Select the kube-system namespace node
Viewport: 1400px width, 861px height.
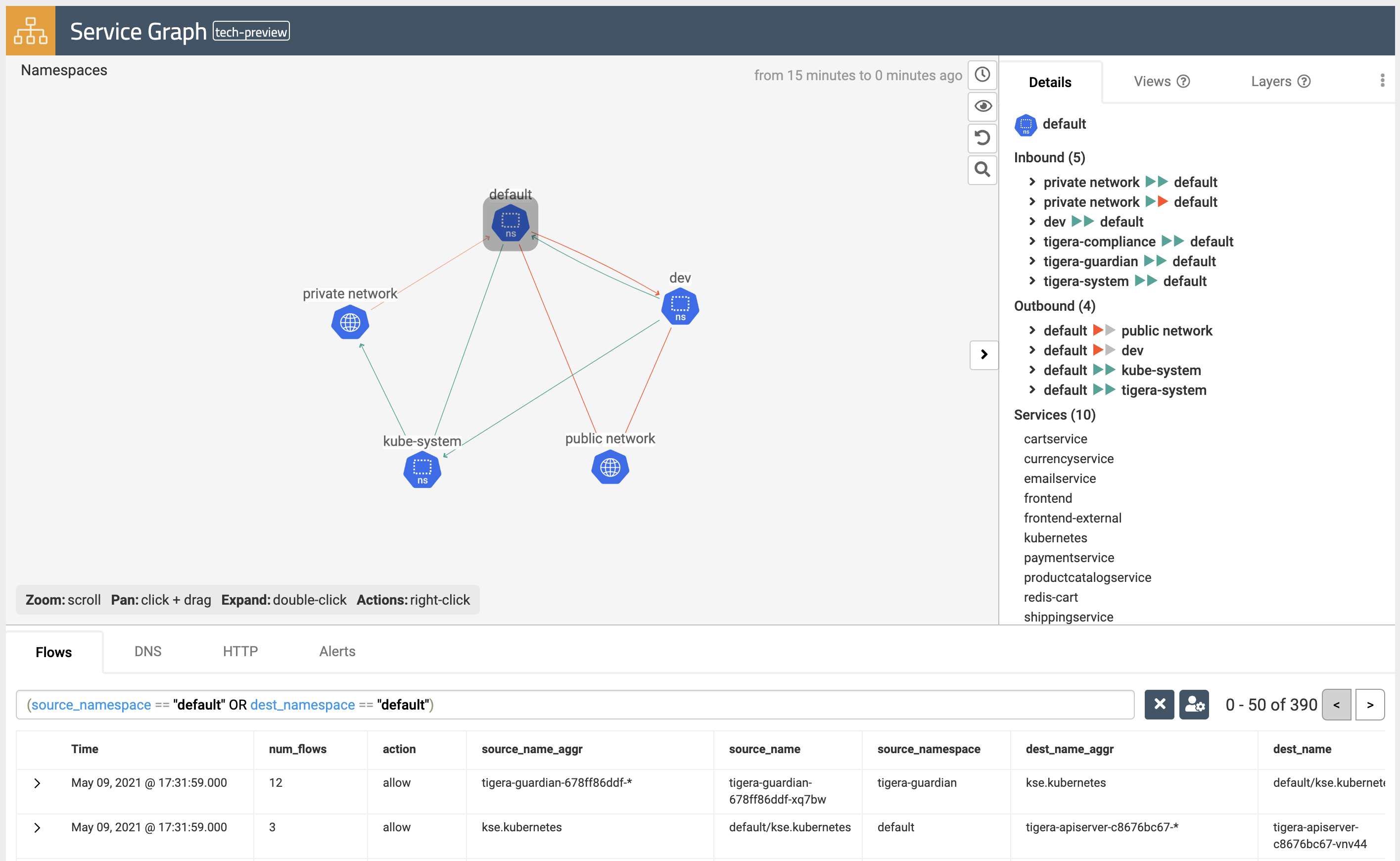pos(422,470)
